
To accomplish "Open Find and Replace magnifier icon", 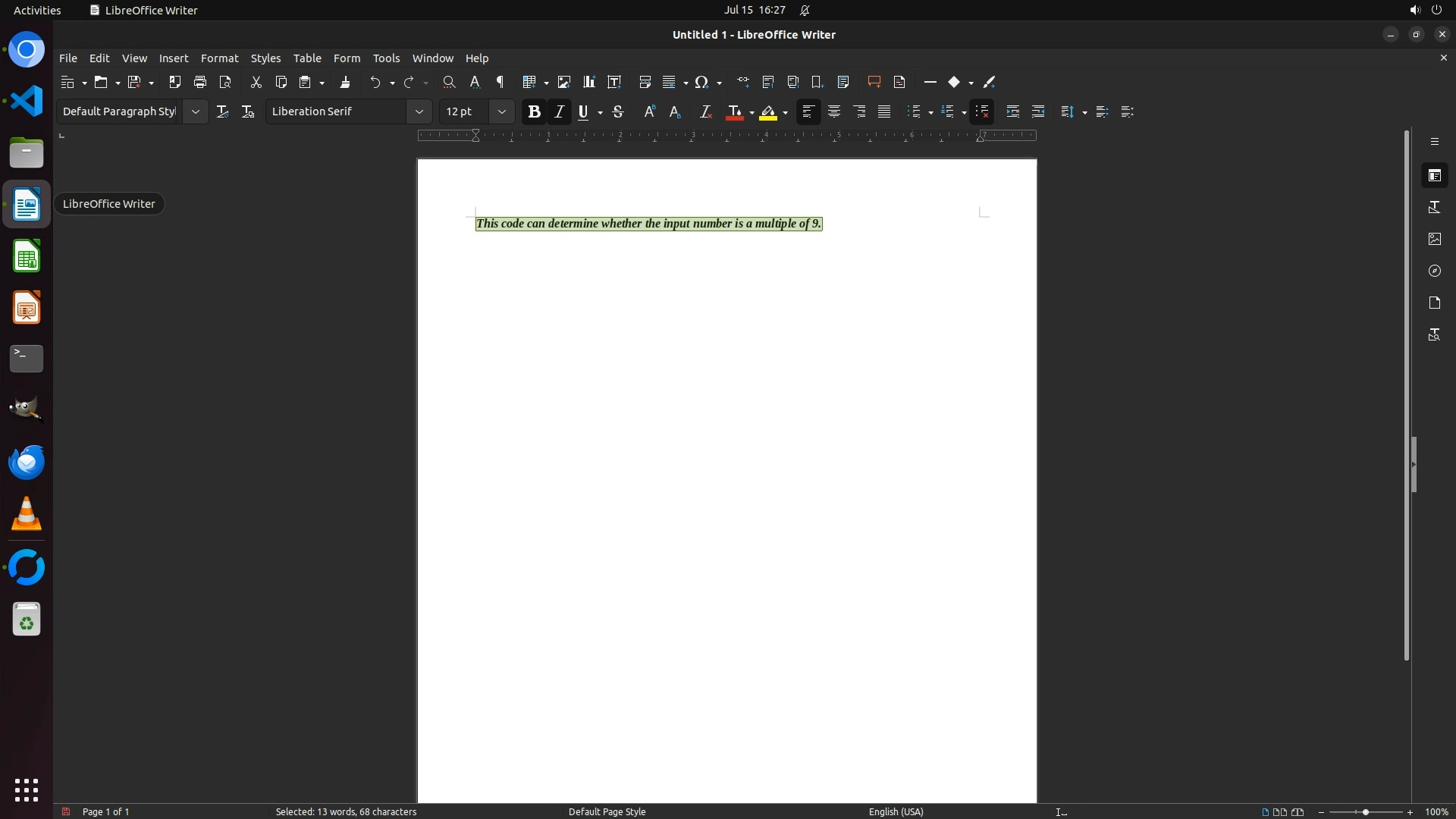I will point(449,82).
